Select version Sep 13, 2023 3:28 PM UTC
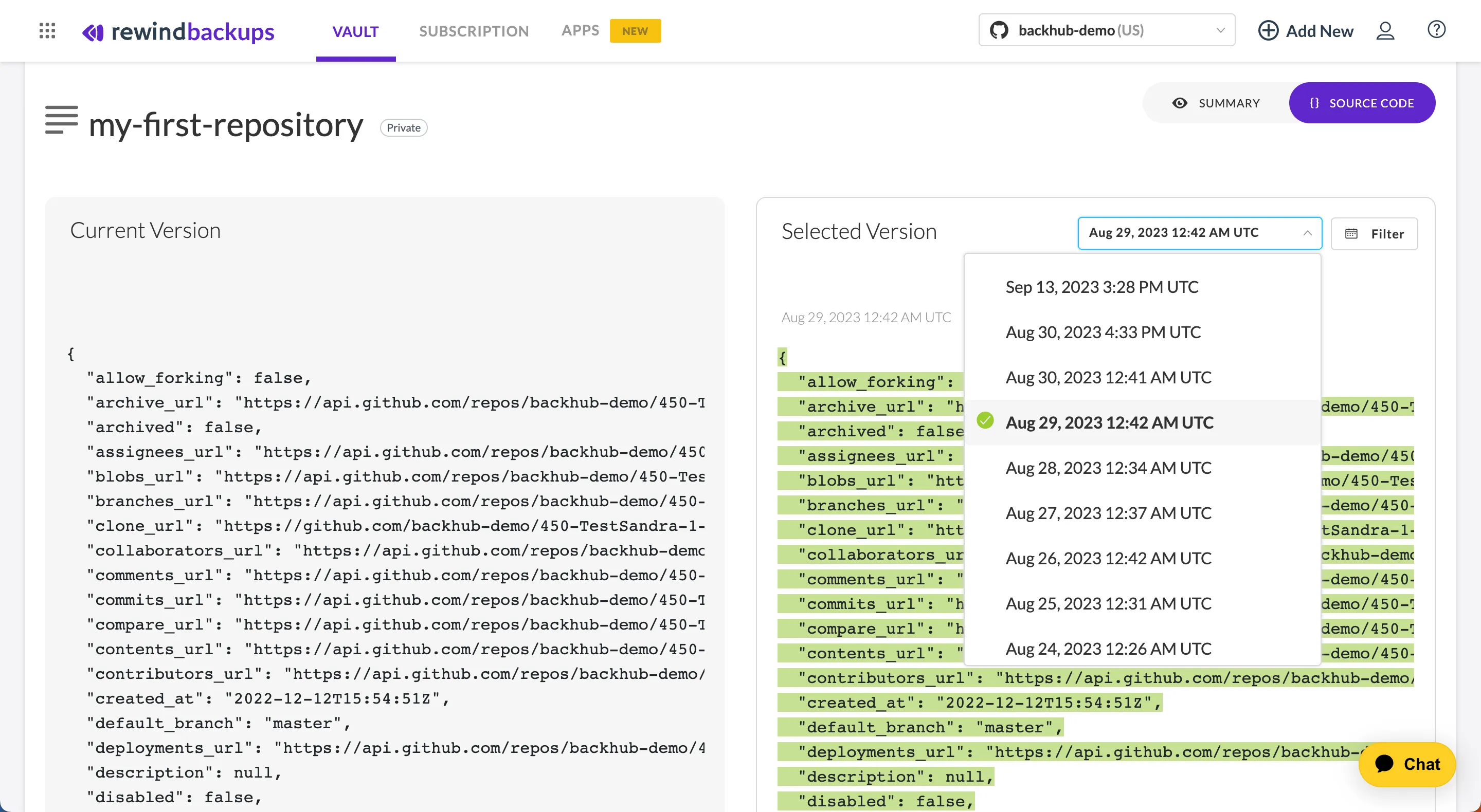Image resolution: width=1481 pixels, height=812 pixels. pos(1142,287)
